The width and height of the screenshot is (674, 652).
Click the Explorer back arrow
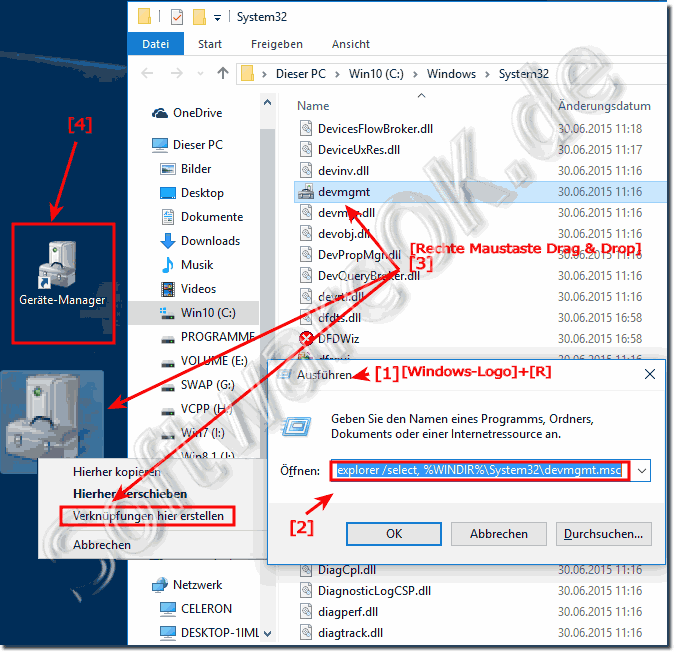147,73
